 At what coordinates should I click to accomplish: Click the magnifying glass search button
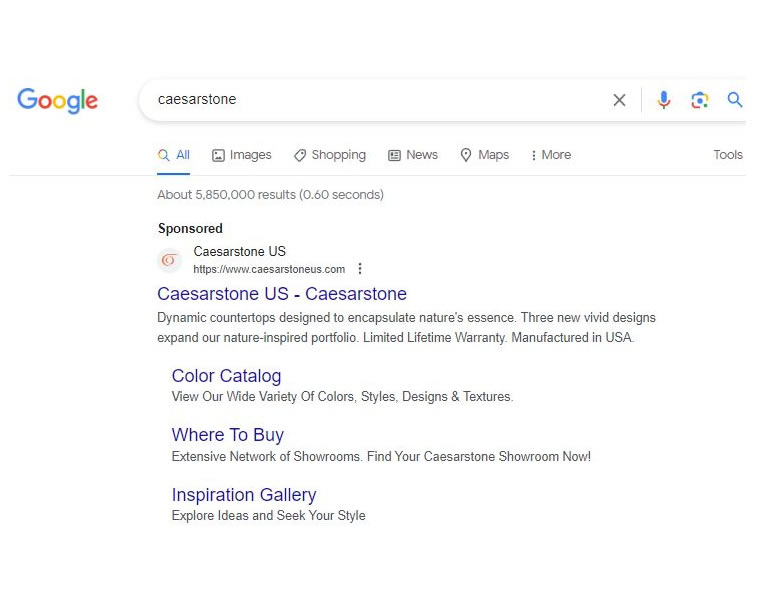734,100
